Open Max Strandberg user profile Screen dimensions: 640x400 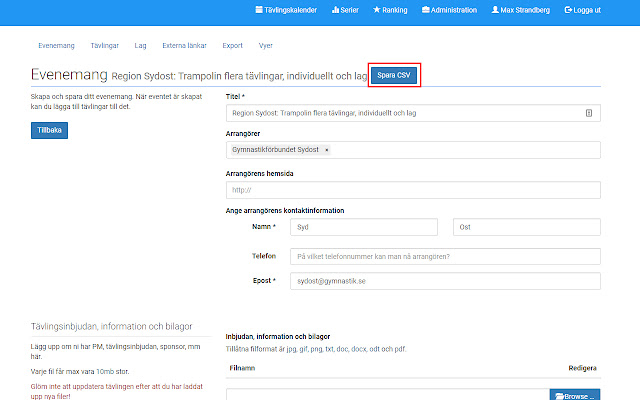(520, 10)
